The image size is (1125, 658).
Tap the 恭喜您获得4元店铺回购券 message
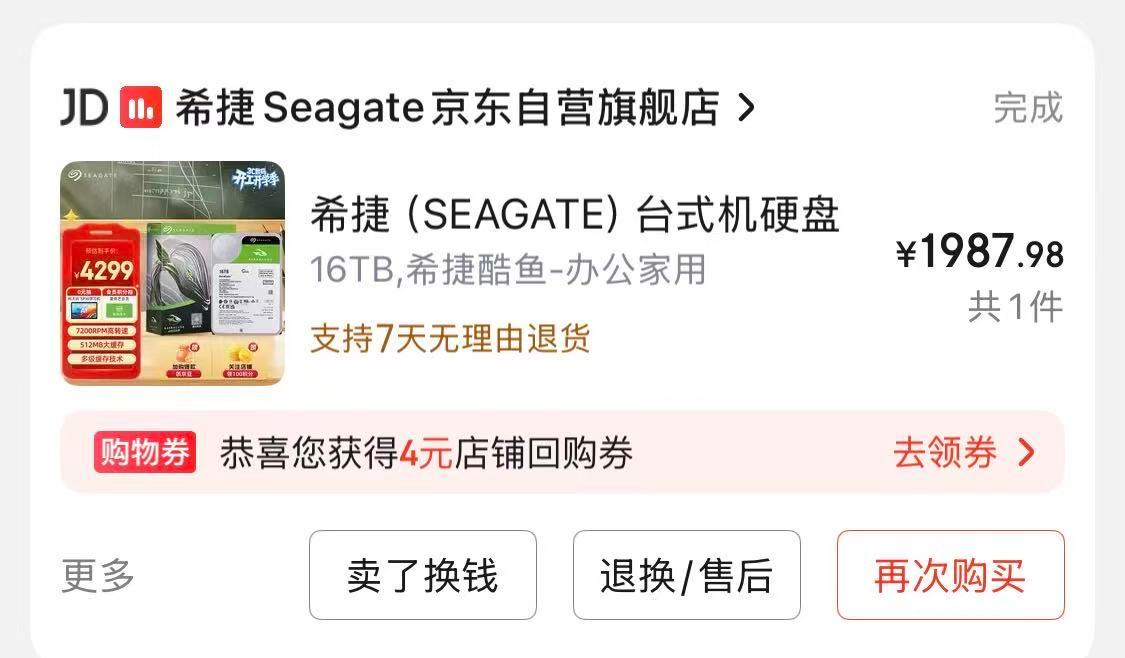pyautogui.click(x=426, y=453)
